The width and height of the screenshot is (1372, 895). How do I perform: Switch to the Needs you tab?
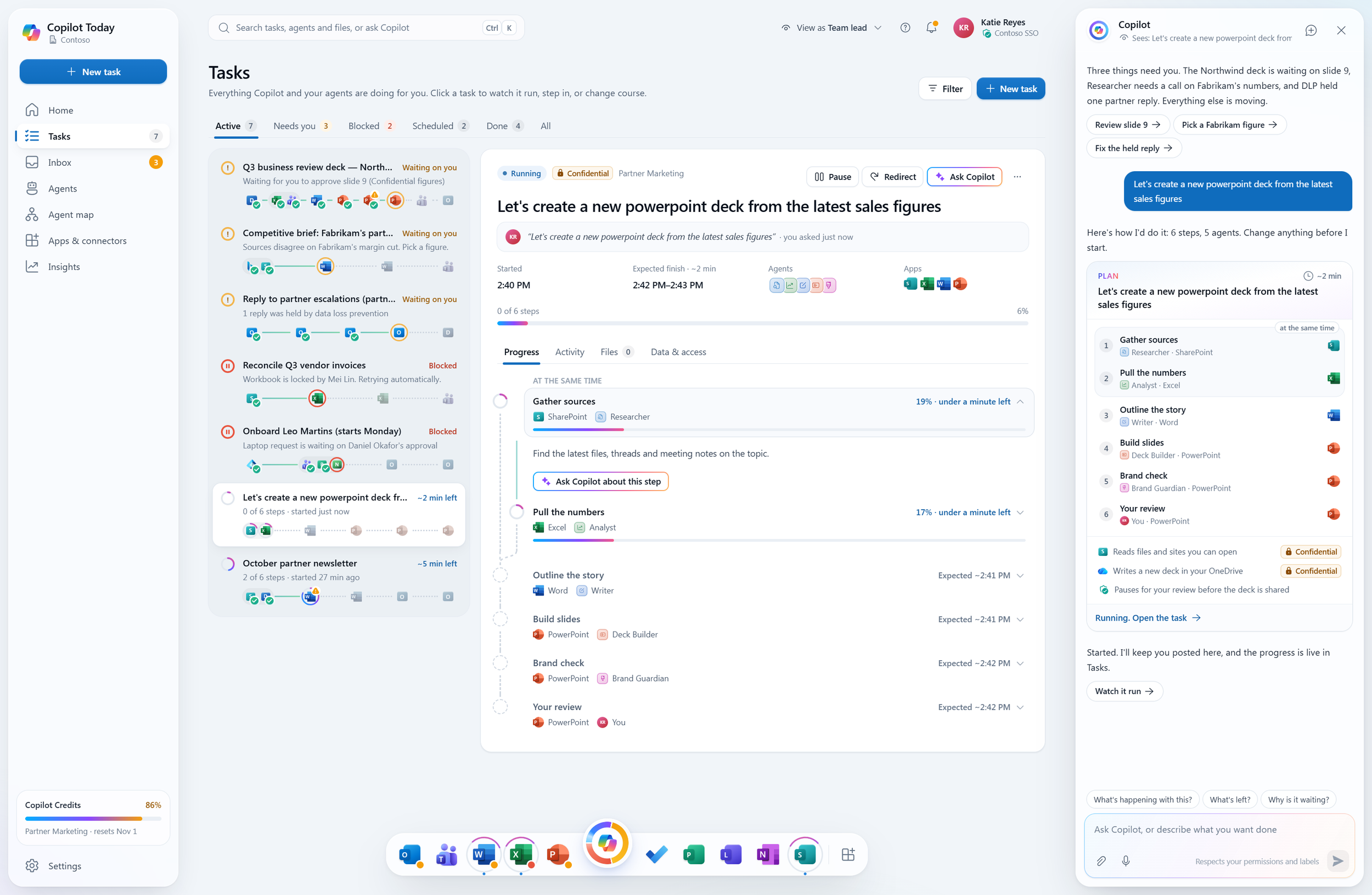(x=301, y=126)
